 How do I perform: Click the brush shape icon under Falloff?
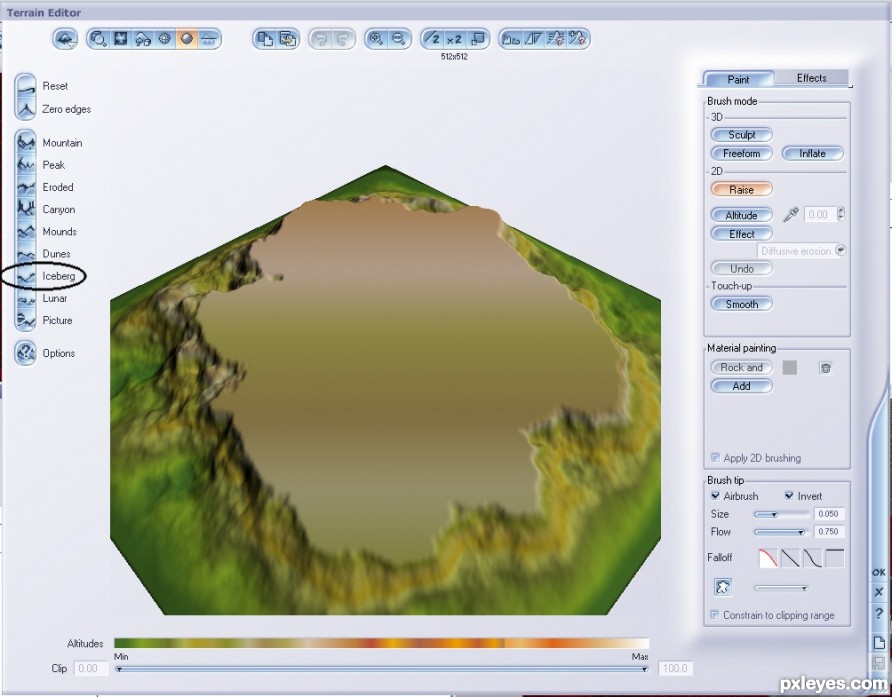pos(723,587)
